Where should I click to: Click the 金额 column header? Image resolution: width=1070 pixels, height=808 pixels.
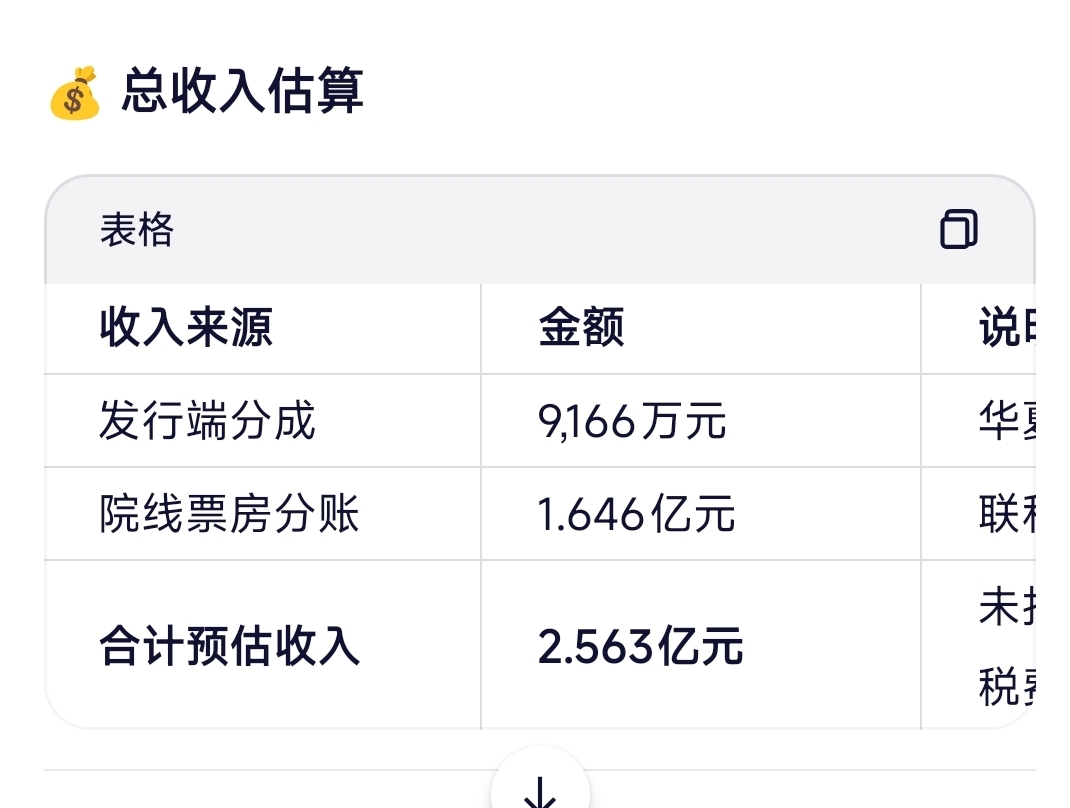pyautogui.click(x=581, y=328)
